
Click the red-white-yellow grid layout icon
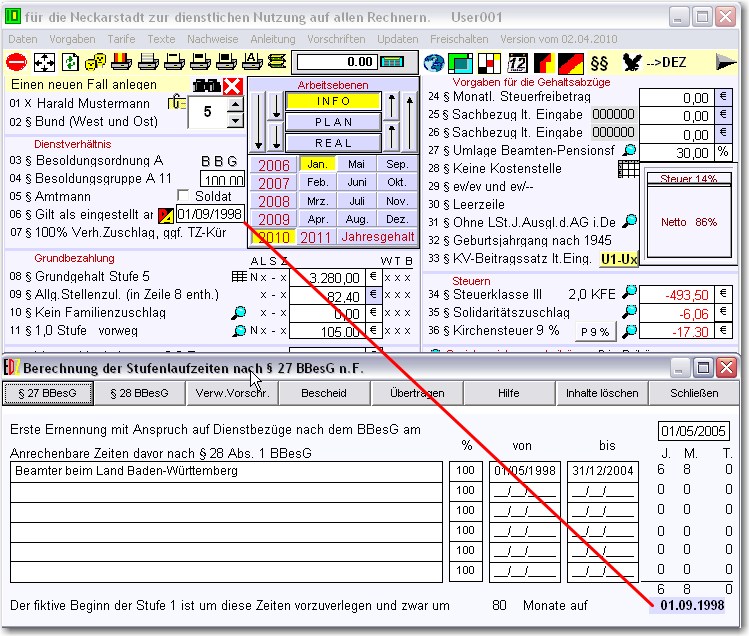(x=489, y=63)
